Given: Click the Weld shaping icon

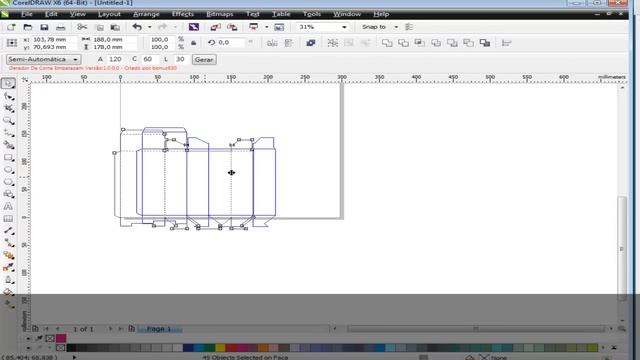Looking at the screenshot, I should (387, 43).
